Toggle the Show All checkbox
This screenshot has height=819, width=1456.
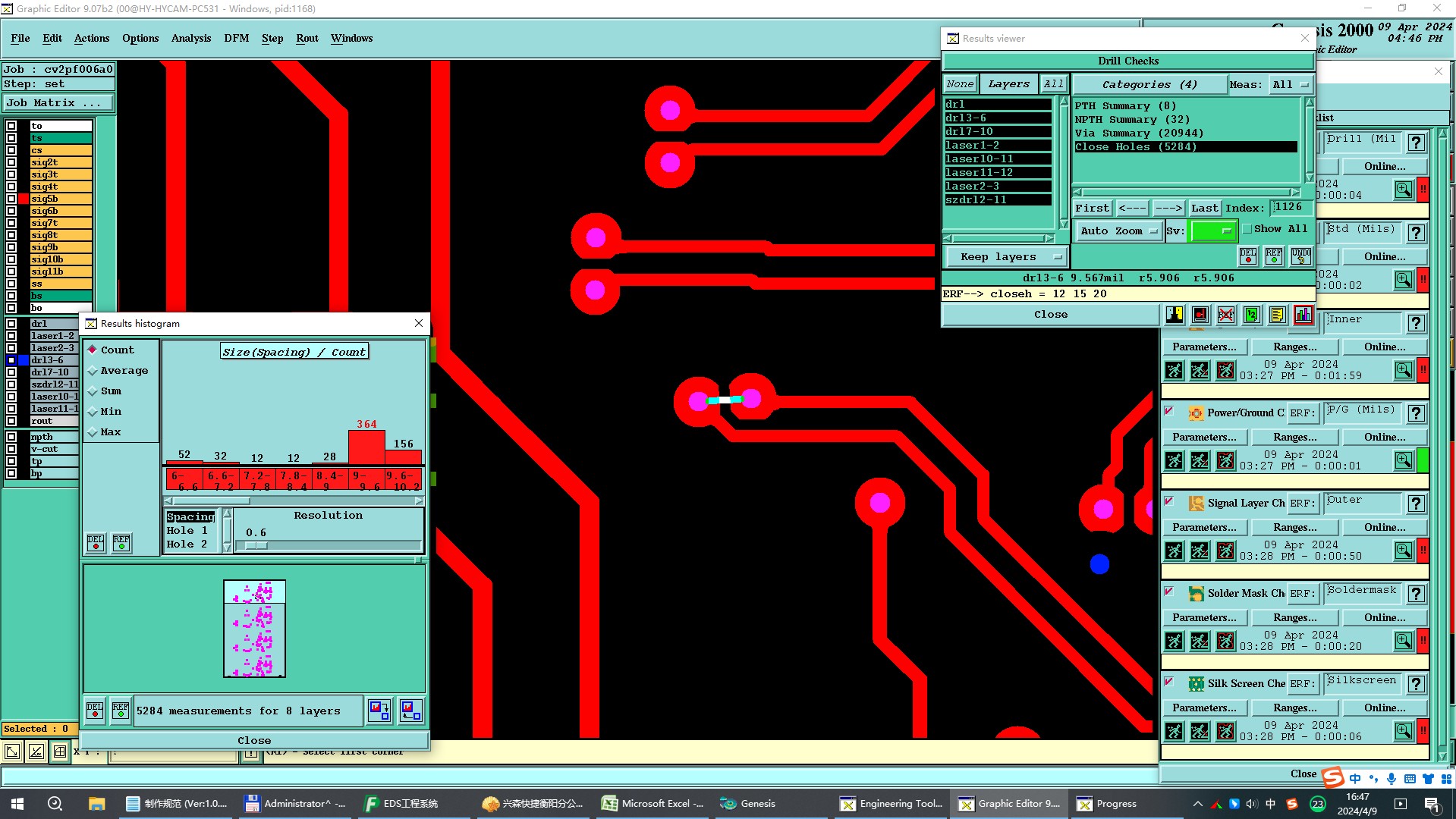pyautogui.click(x=1247, y=229)
